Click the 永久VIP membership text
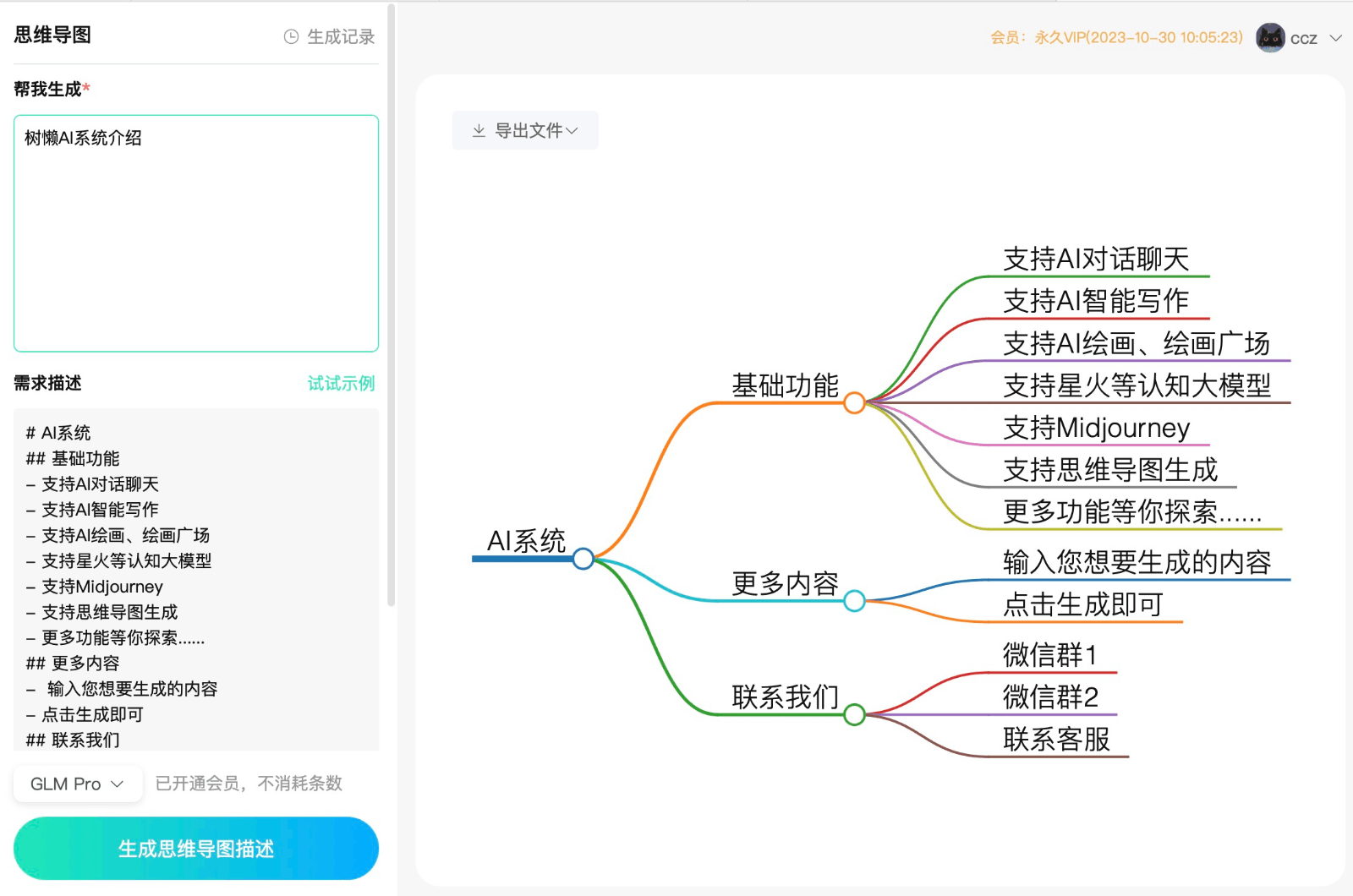The height and width of the screenshot is (896, 1353). tap(1117, 37)
